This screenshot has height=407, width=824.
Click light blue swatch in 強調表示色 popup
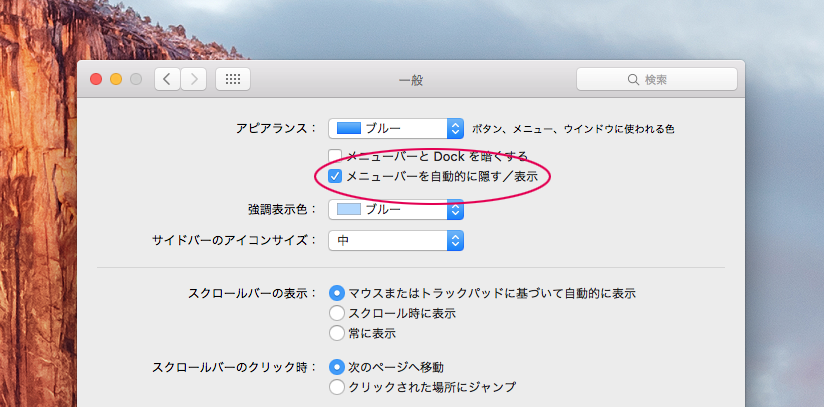click(x=348, y=210)
